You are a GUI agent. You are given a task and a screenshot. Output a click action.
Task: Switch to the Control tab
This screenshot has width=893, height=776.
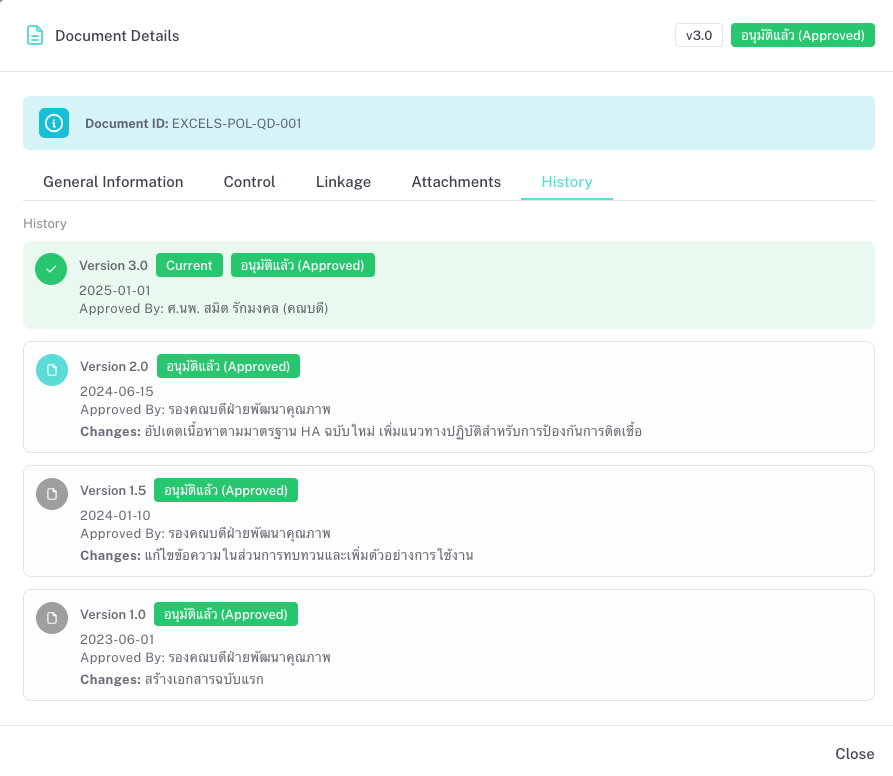click(249, 182)
